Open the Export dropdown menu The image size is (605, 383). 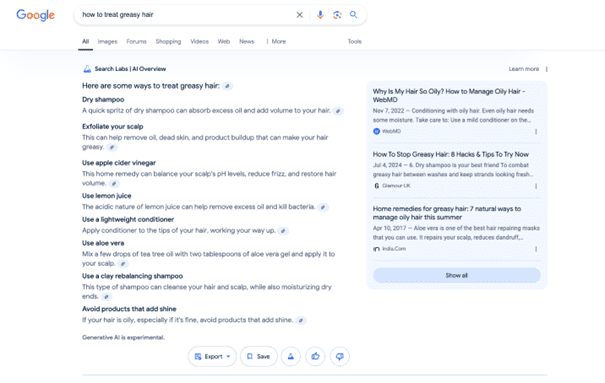tap(212, 356)
